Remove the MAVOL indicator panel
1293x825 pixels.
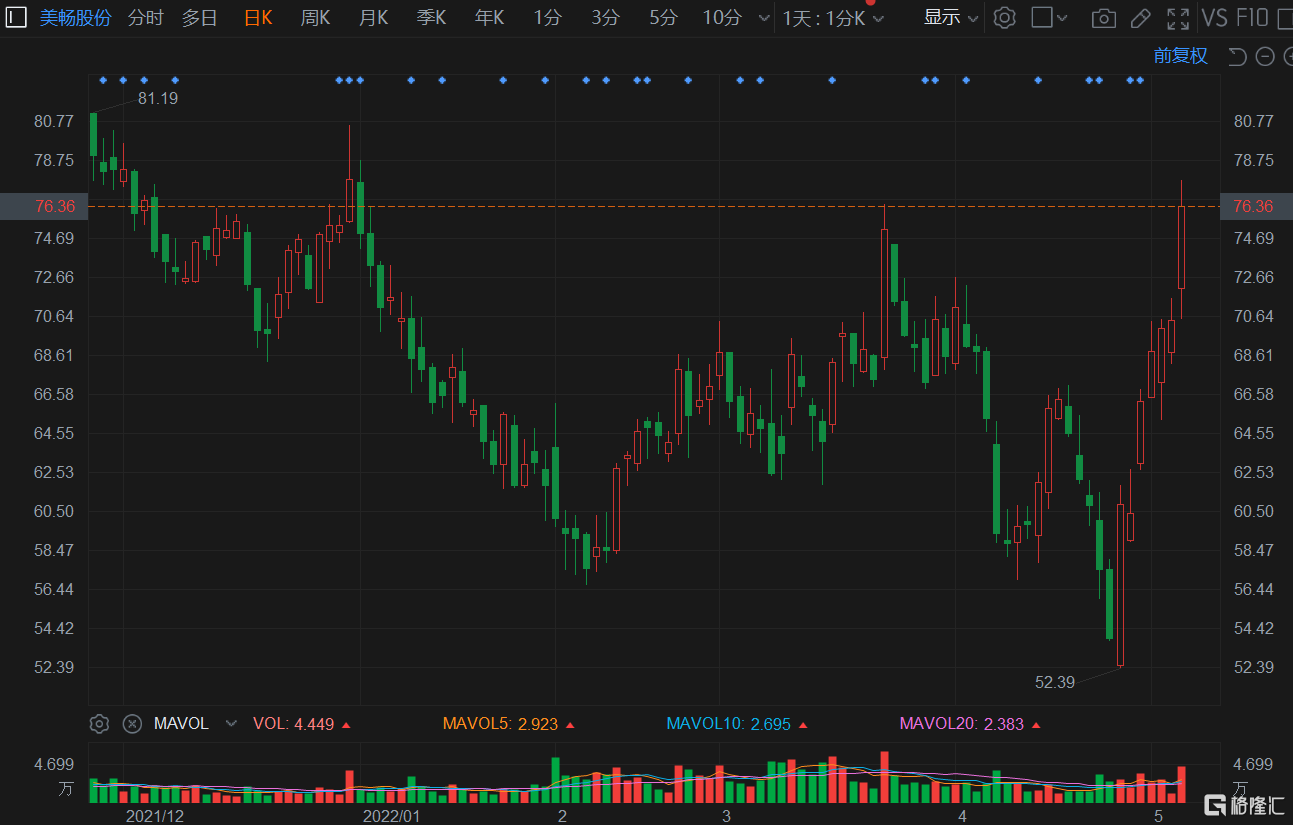(132, 724)
